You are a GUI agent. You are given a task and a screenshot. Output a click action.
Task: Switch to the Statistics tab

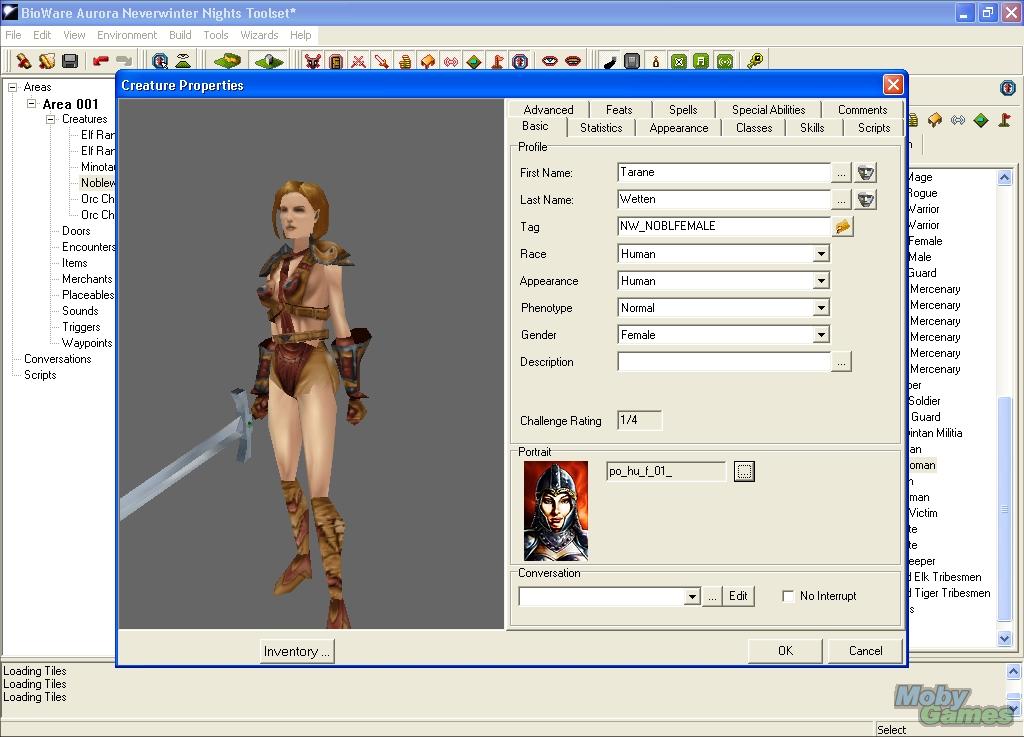[x=601, y=128]
